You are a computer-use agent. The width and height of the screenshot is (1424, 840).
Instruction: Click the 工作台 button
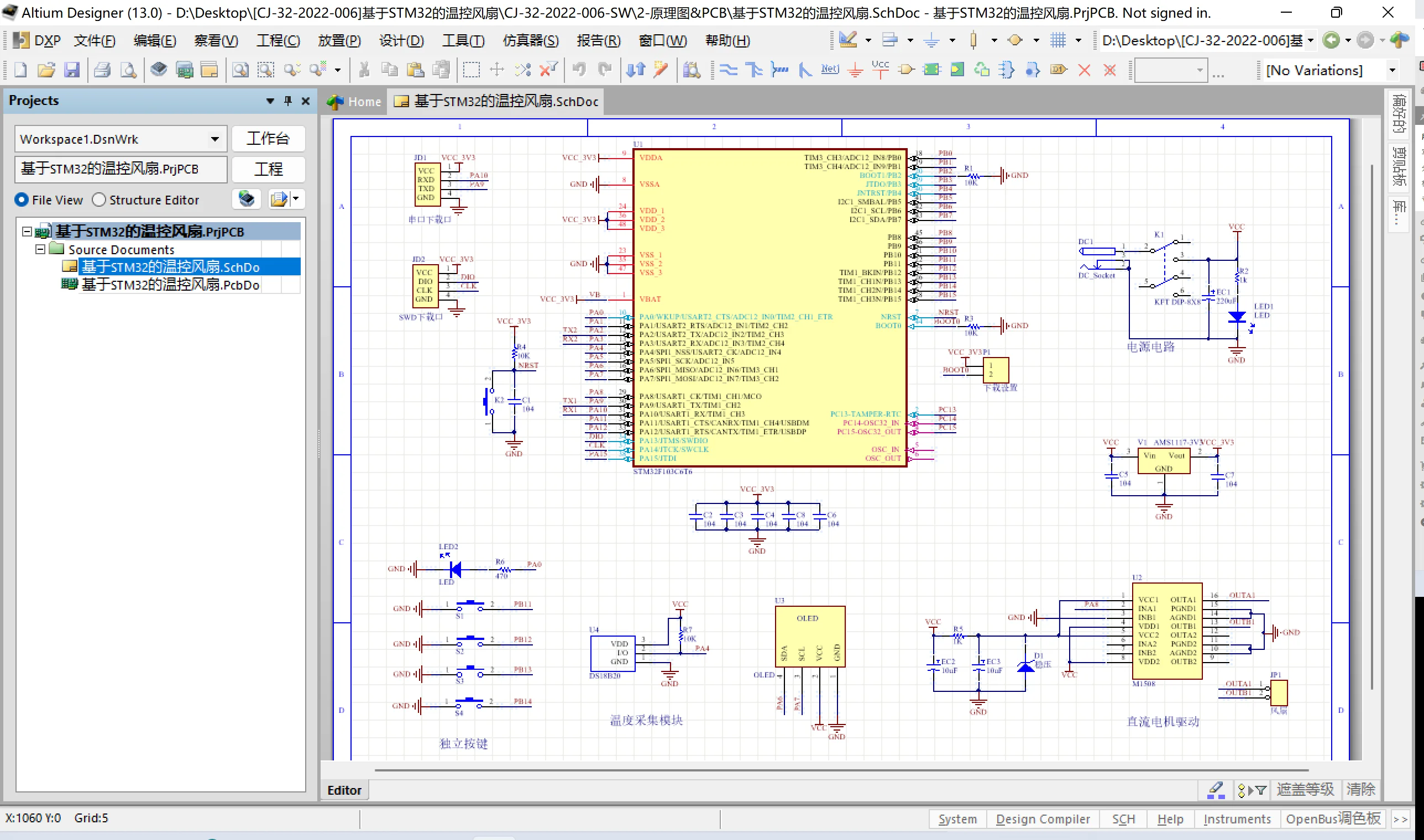coord(268,139)
